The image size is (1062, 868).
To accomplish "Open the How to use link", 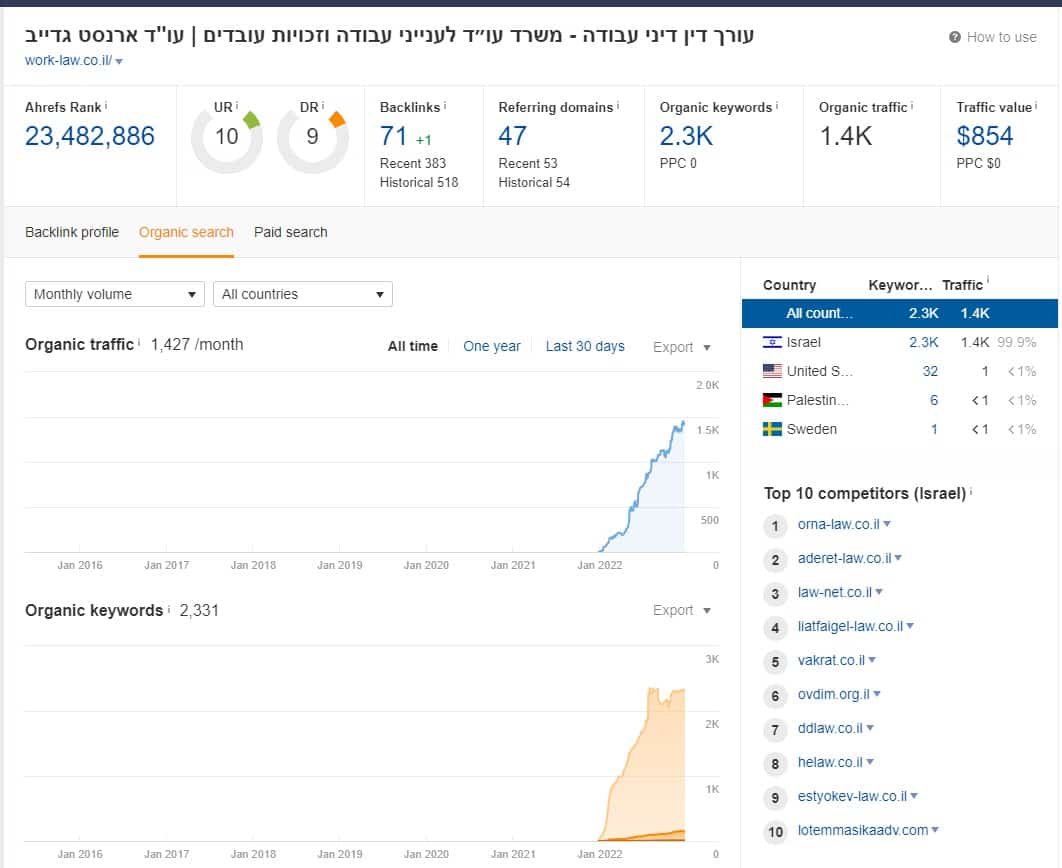I will click(1001, 37).
